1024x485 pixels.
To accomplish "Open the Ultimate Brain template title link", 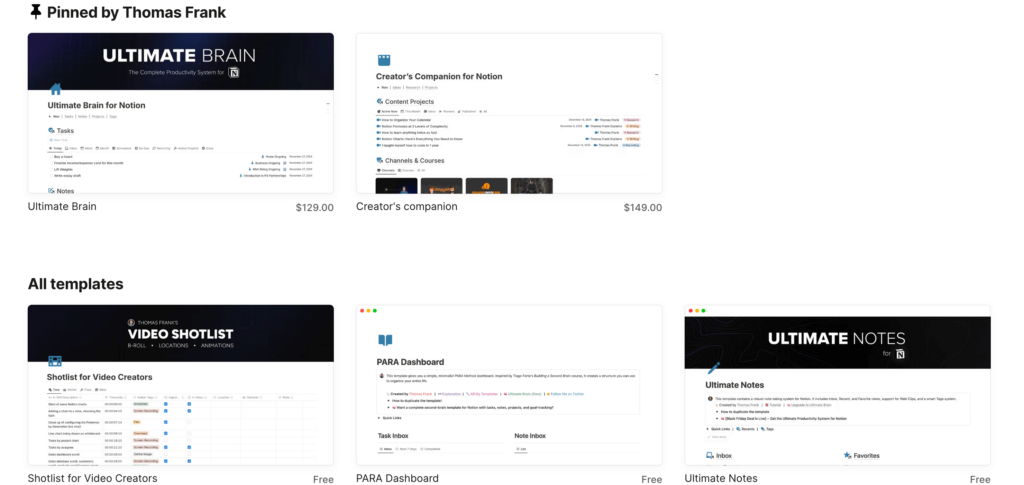I will (x=62, y=207).
